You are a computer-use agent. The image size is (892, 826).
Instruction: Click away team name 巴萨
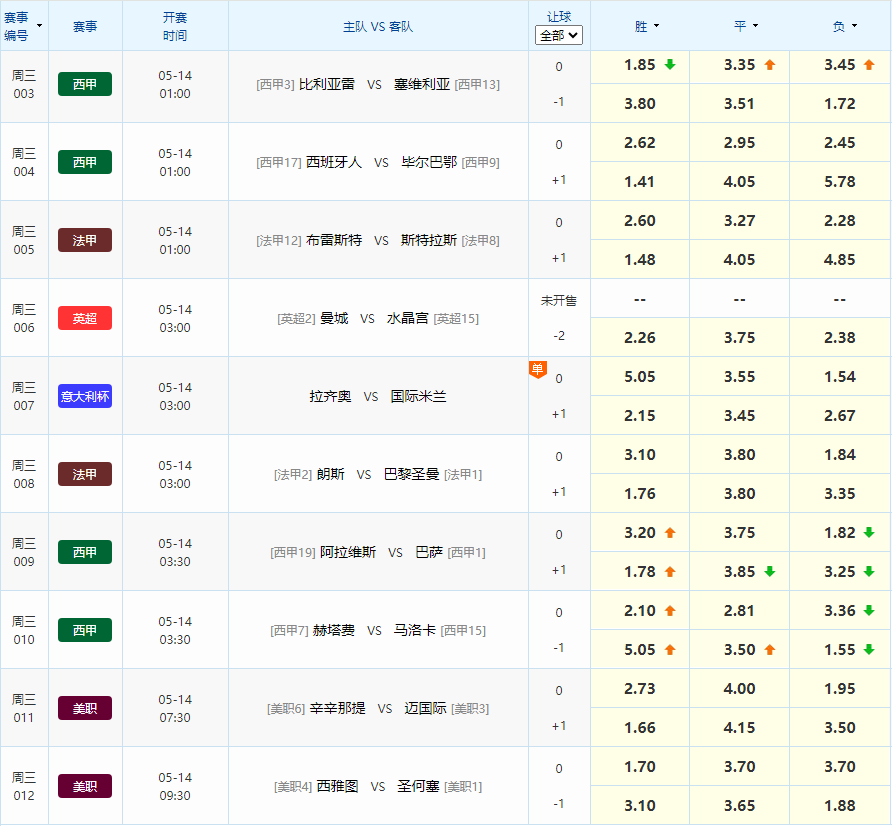point(429,552)
